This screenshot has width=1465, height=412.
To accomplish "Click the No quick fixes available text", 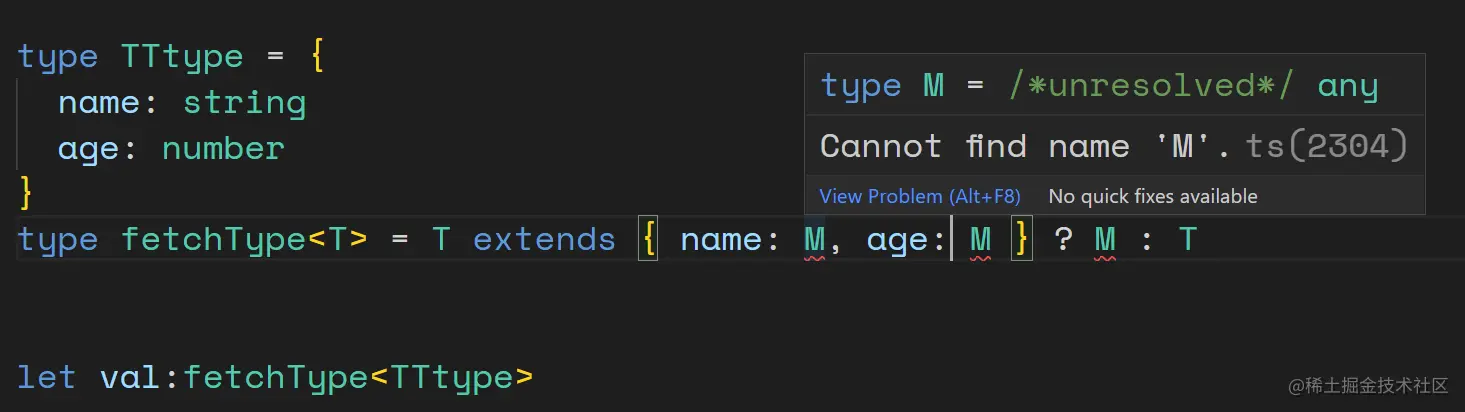I will 1152,196.
